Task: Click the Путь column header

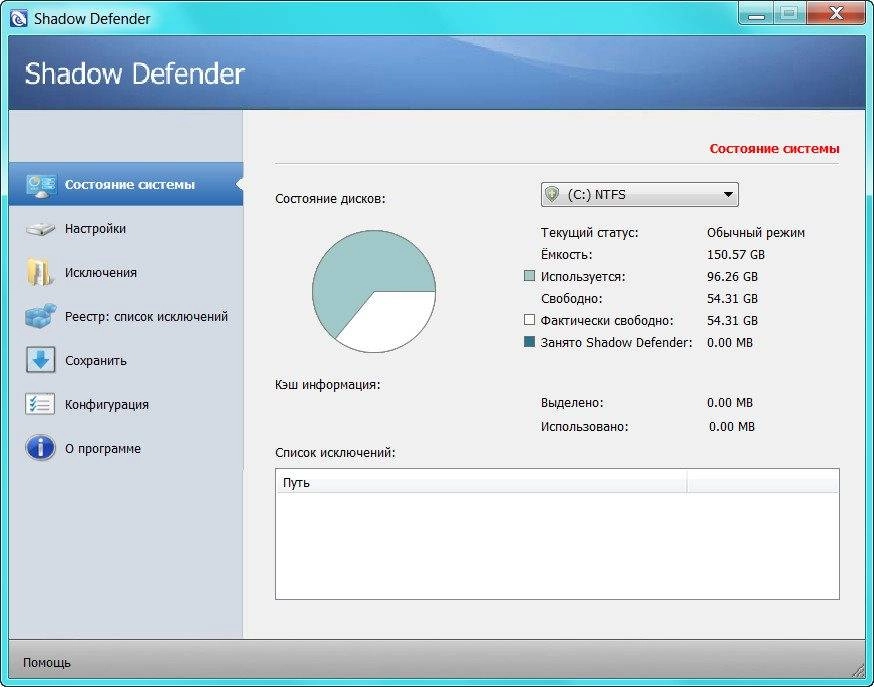Action: (481, 482)
